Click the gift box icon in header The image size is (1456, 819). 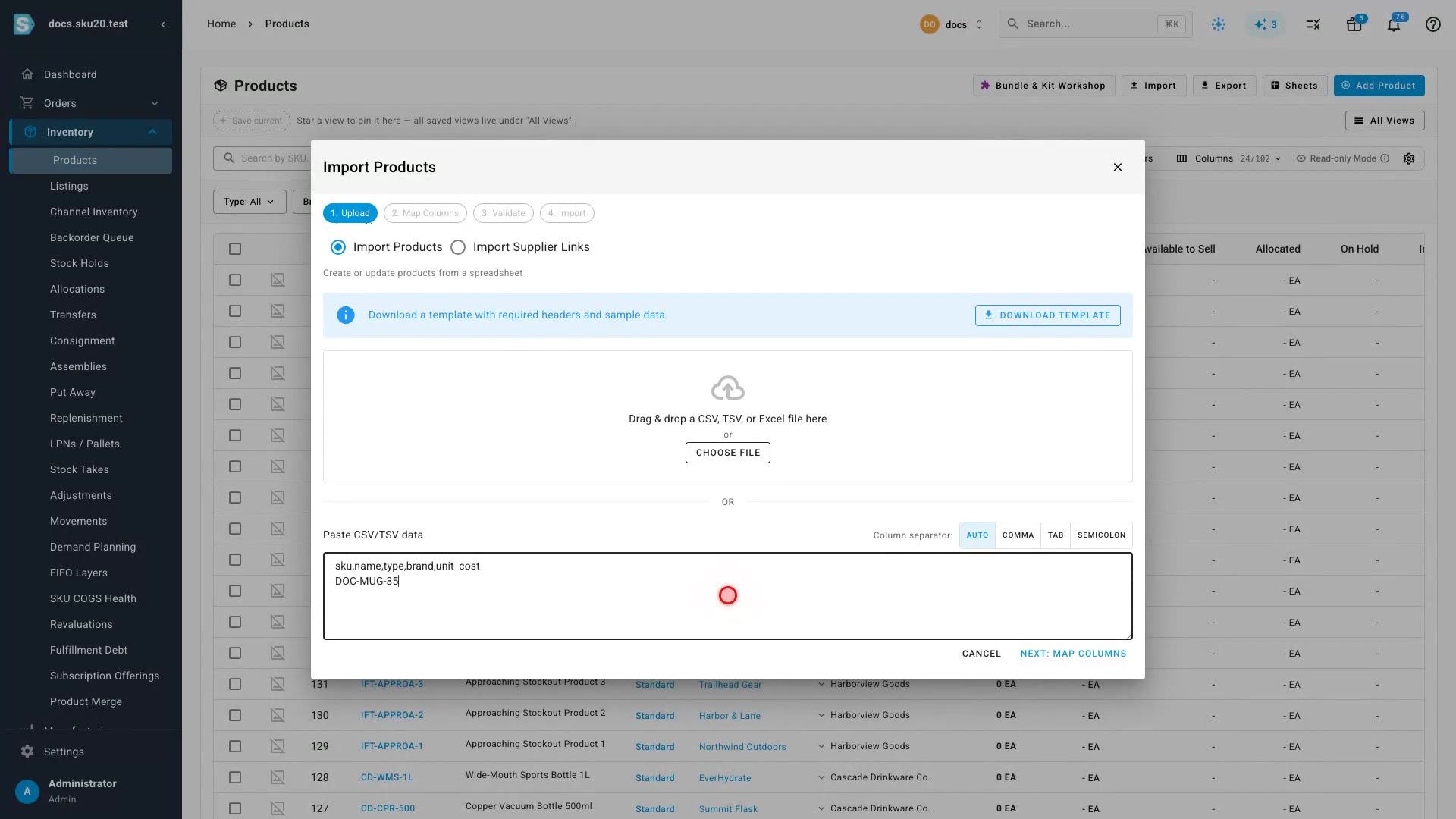tap(1354, 24)
